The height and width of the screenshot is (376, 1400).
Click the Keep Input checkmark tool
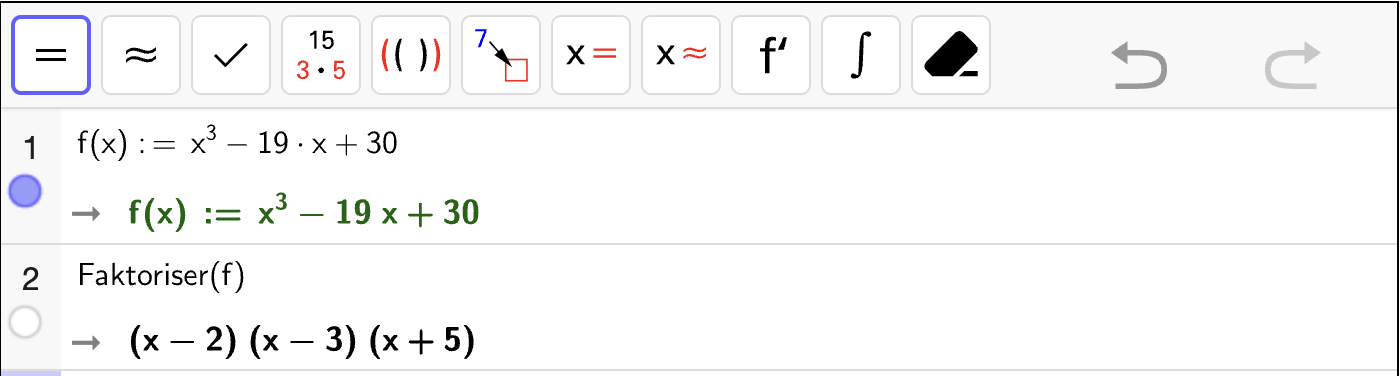coord(231,55)
